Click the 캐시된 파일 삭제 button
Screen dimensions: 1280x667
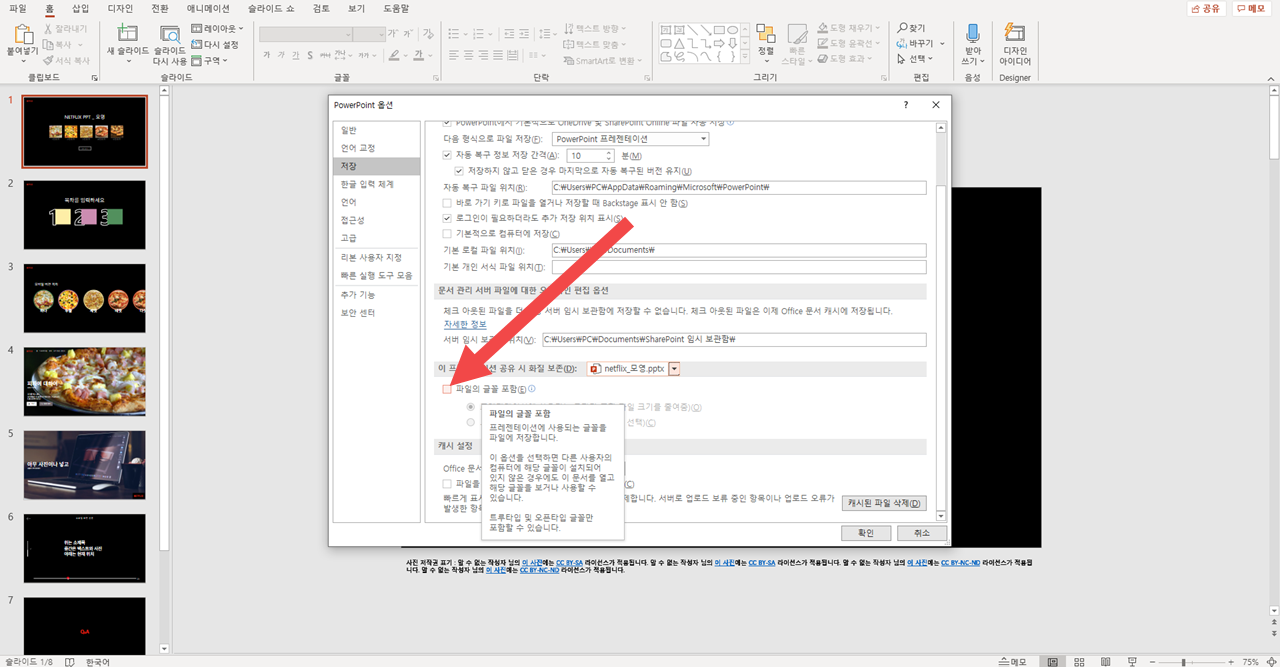tap(884, 503)
